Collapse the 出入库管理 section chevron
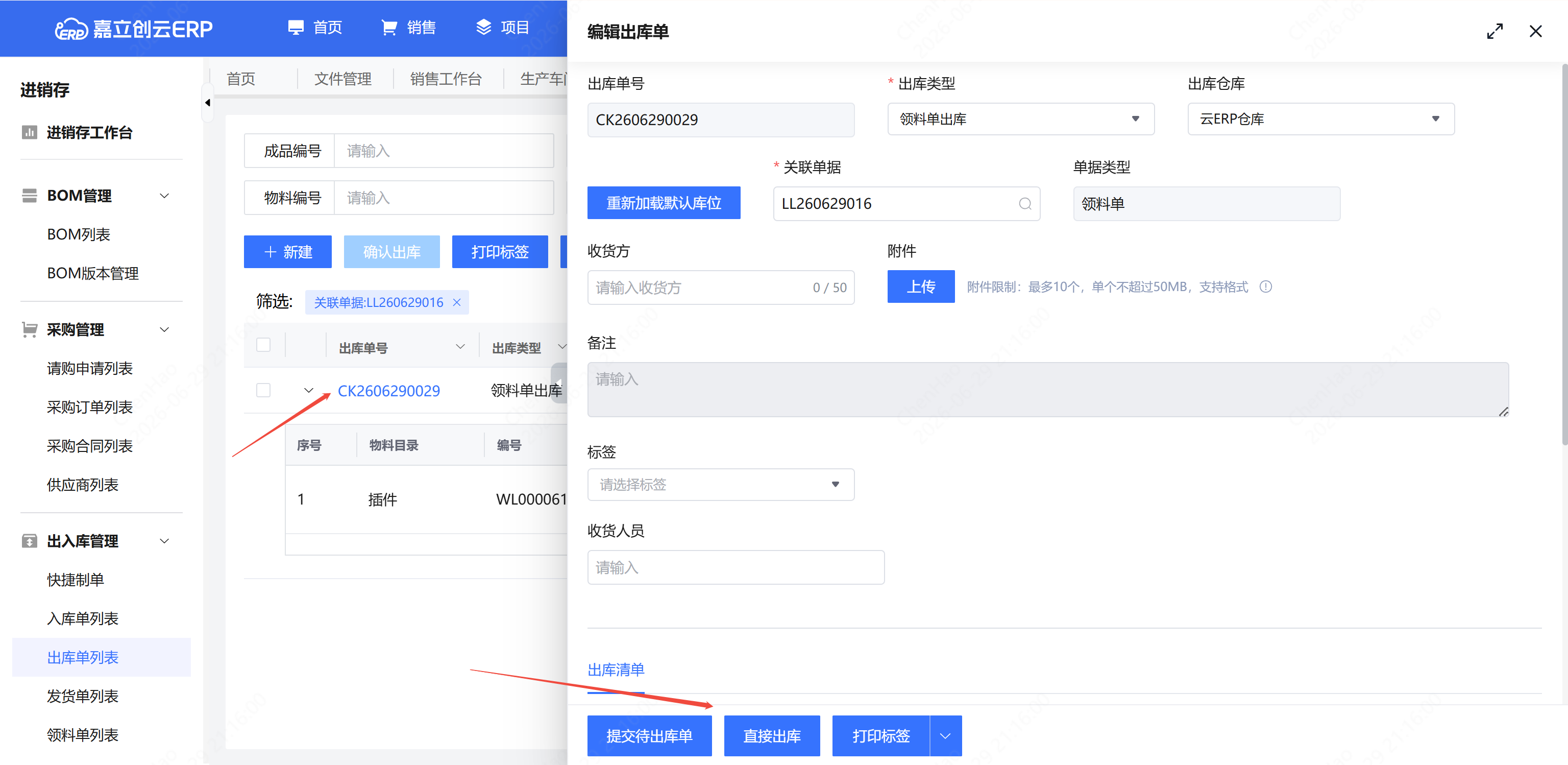Image resolution: width=1568 pixels, height=765 pixels. (x=164, y=541)
